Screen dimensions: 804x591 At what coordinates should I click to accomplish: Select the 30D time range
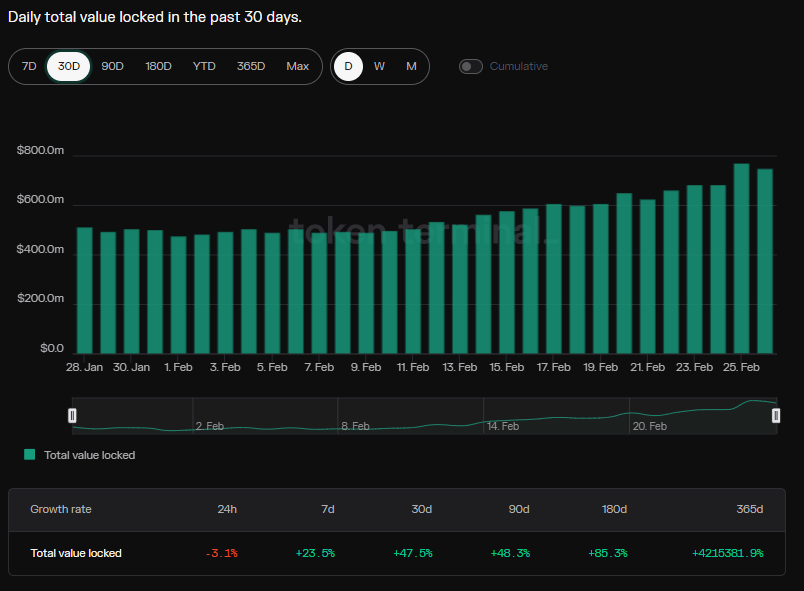click(69, 66)
